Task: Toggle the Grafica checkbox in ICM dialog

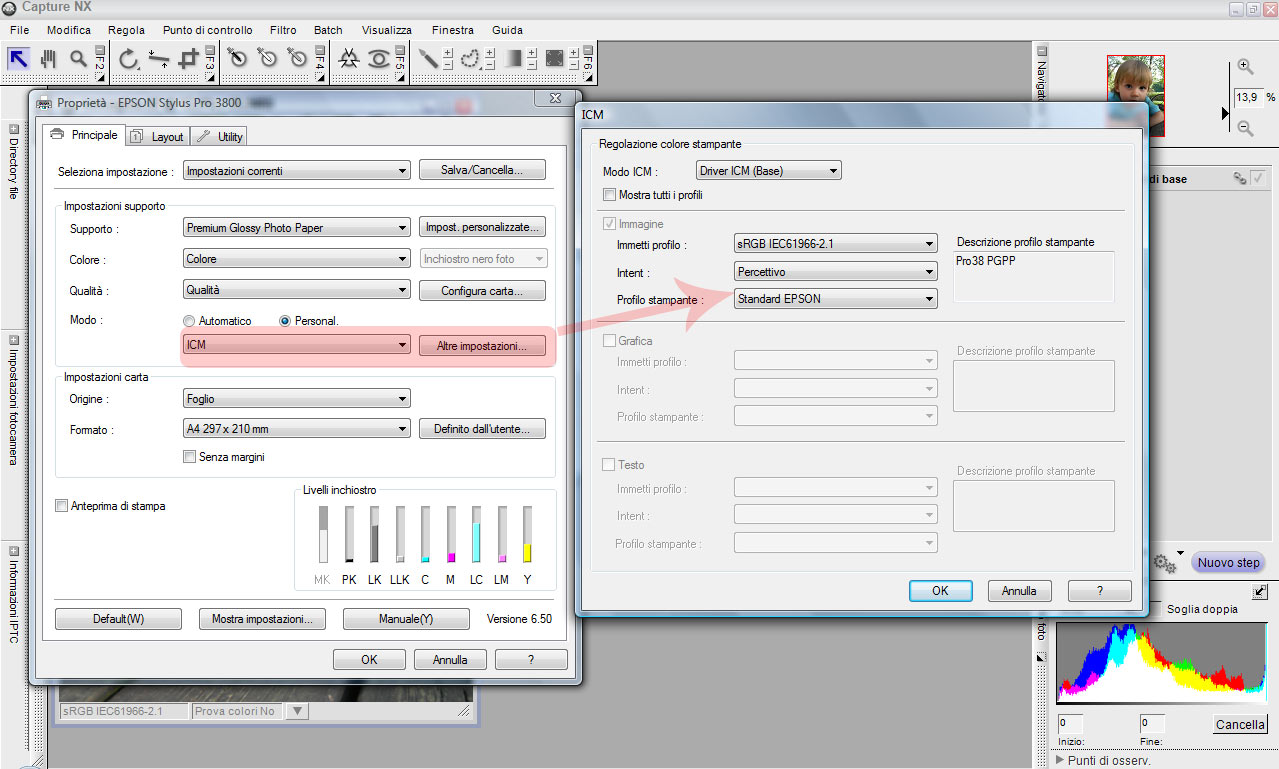Action: tap(609, 341)
